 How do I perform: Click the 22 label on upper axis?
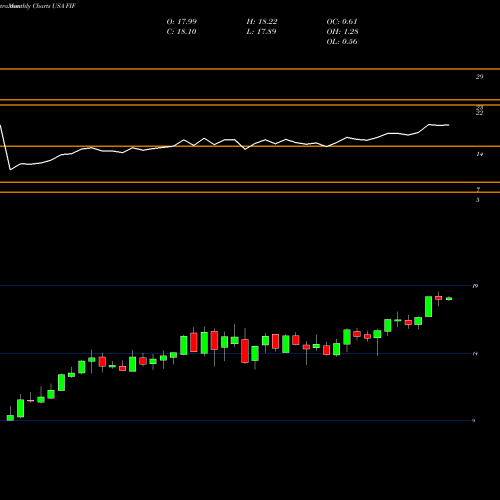point(479,113)
